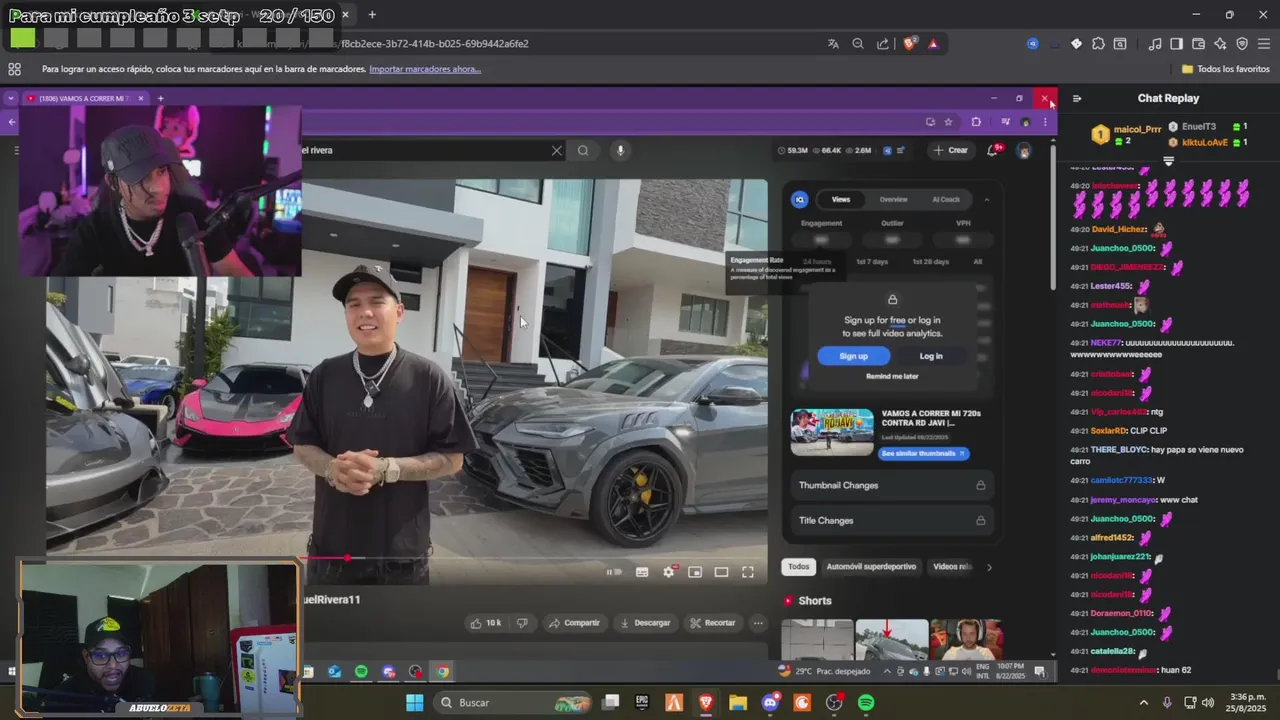Click the zoom magnifier icon in address bar

[858, 44]
